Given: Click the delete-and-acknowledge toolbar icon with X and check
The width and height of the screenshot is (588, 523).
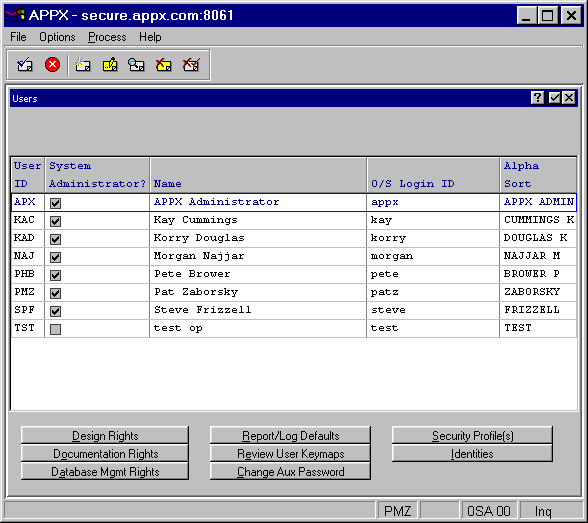Looking at the screenshot, I should 191,64.
